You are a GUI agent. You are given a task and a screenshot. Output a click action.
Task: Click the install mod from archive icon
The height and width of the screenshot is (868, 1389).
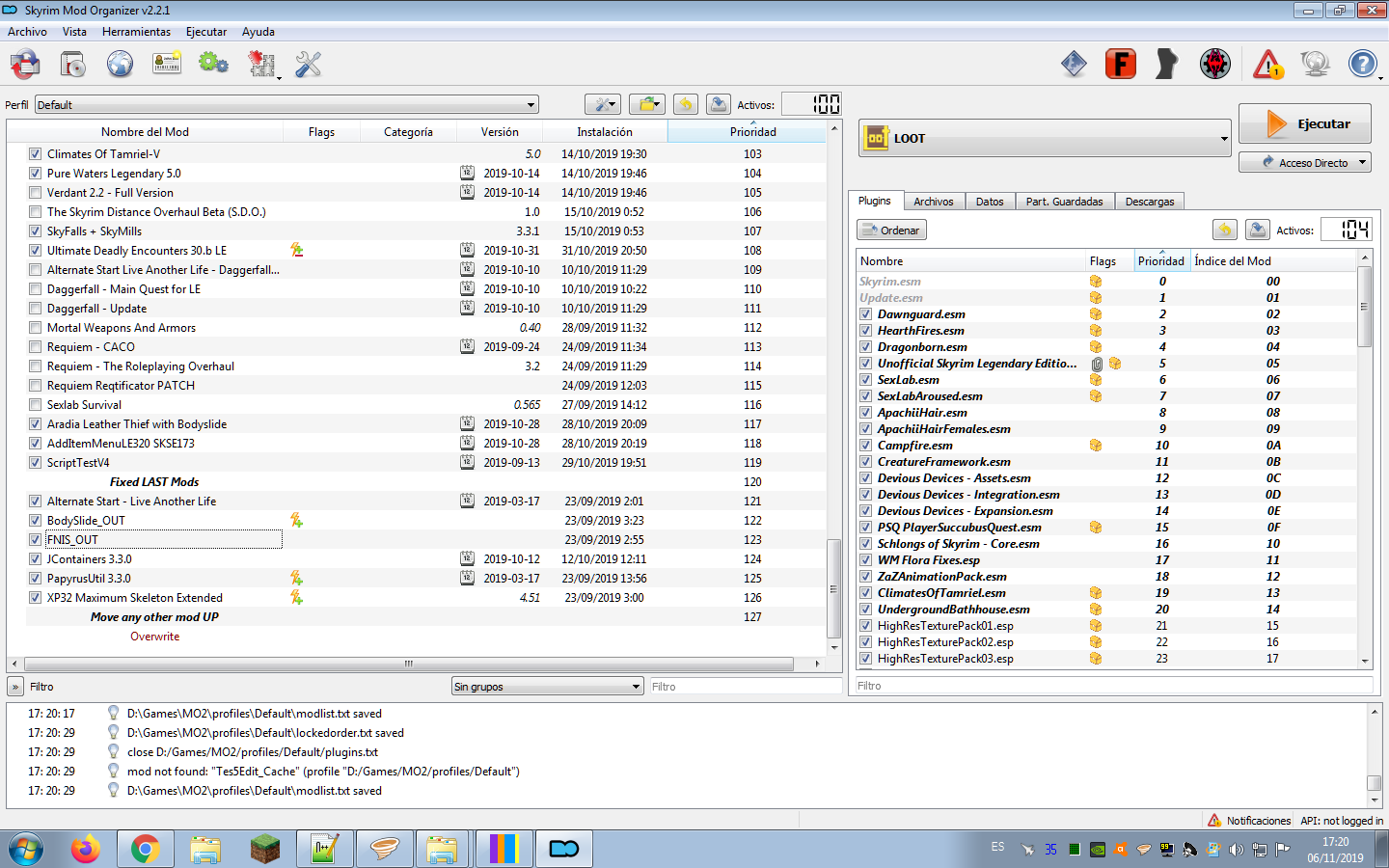73,65
